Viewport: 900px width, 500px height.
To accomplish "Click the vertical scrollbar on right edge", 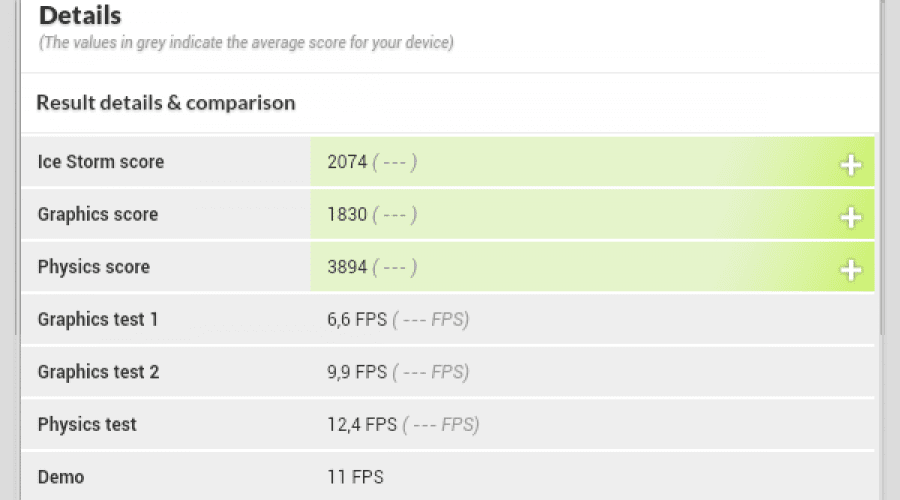I will click(x=882, y=166).
